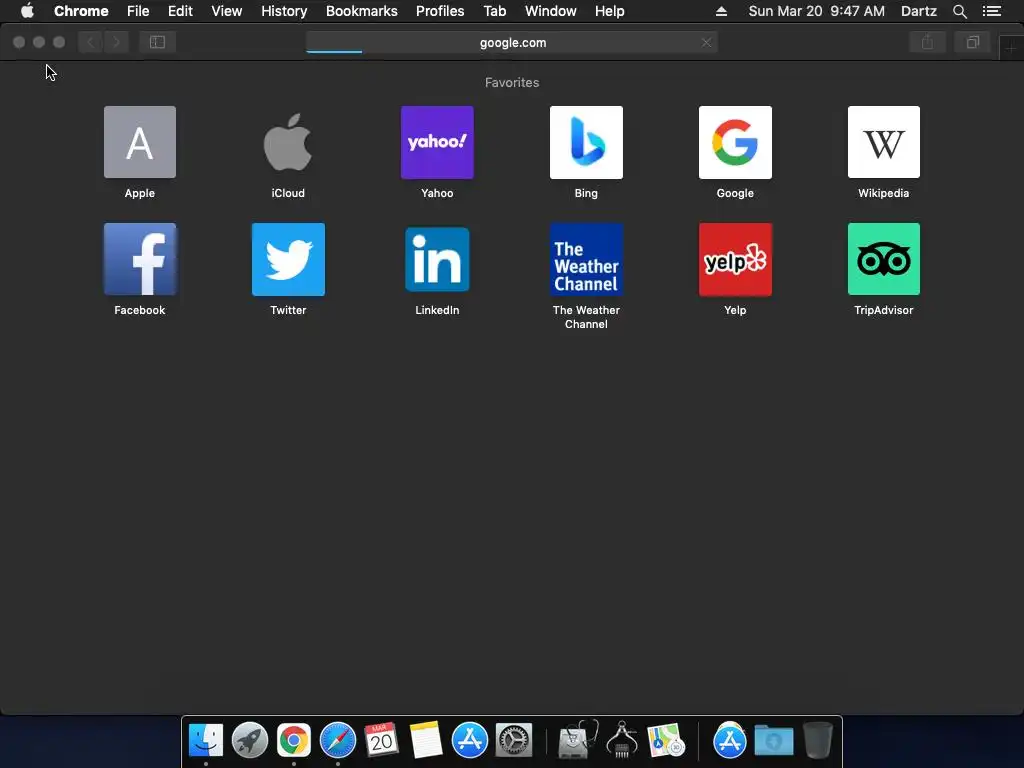Toggle the sidebar button in toolbar
The width and height of the screenshot is (1024, 768).
click(157, 42)
